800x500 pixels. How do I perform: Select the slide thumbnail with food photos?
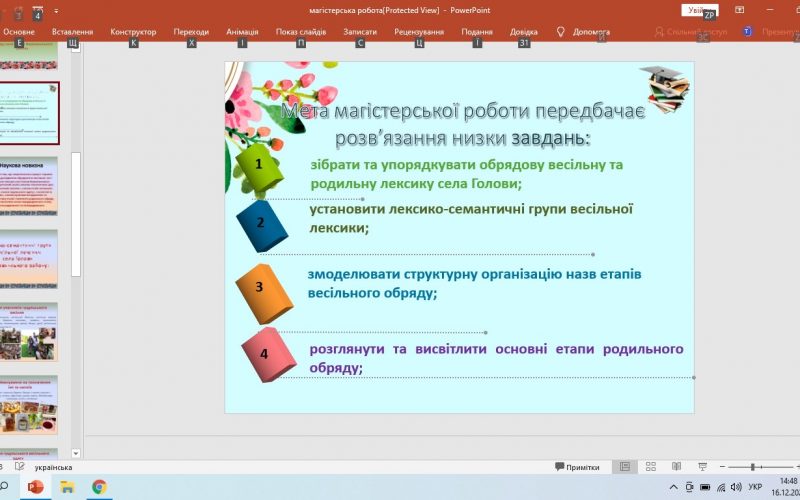tap(29, 405)
